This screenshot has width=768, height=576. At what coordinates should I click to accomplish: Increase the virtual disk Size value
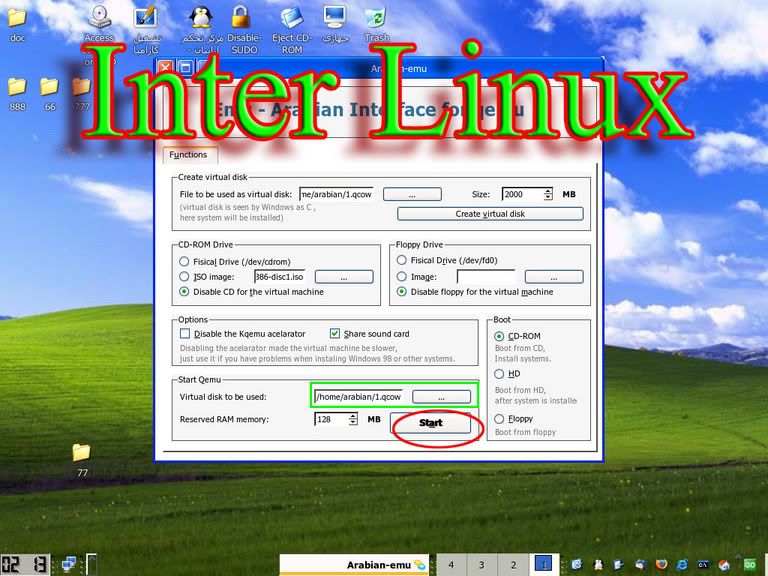pyautogui.click(x=548, y=191)
